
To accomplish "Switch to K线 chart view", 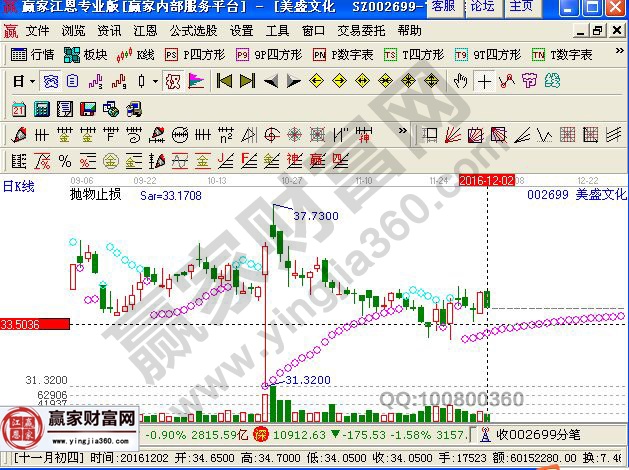I will coord(137,55).
